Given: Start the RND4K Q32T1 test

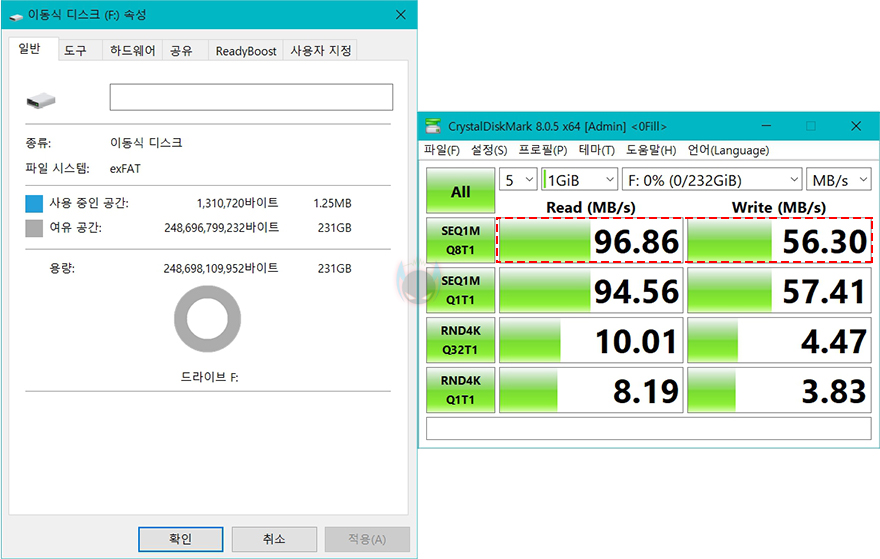Looking at the screenshot, I should click(x=460, y=340).
